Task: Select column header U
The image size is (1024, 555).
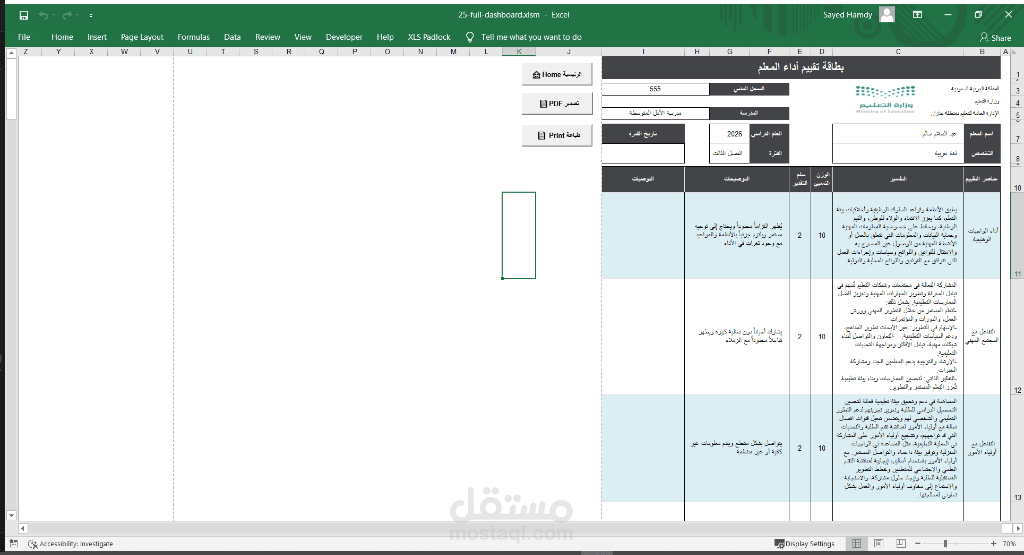Action: [x=190, y=52]
